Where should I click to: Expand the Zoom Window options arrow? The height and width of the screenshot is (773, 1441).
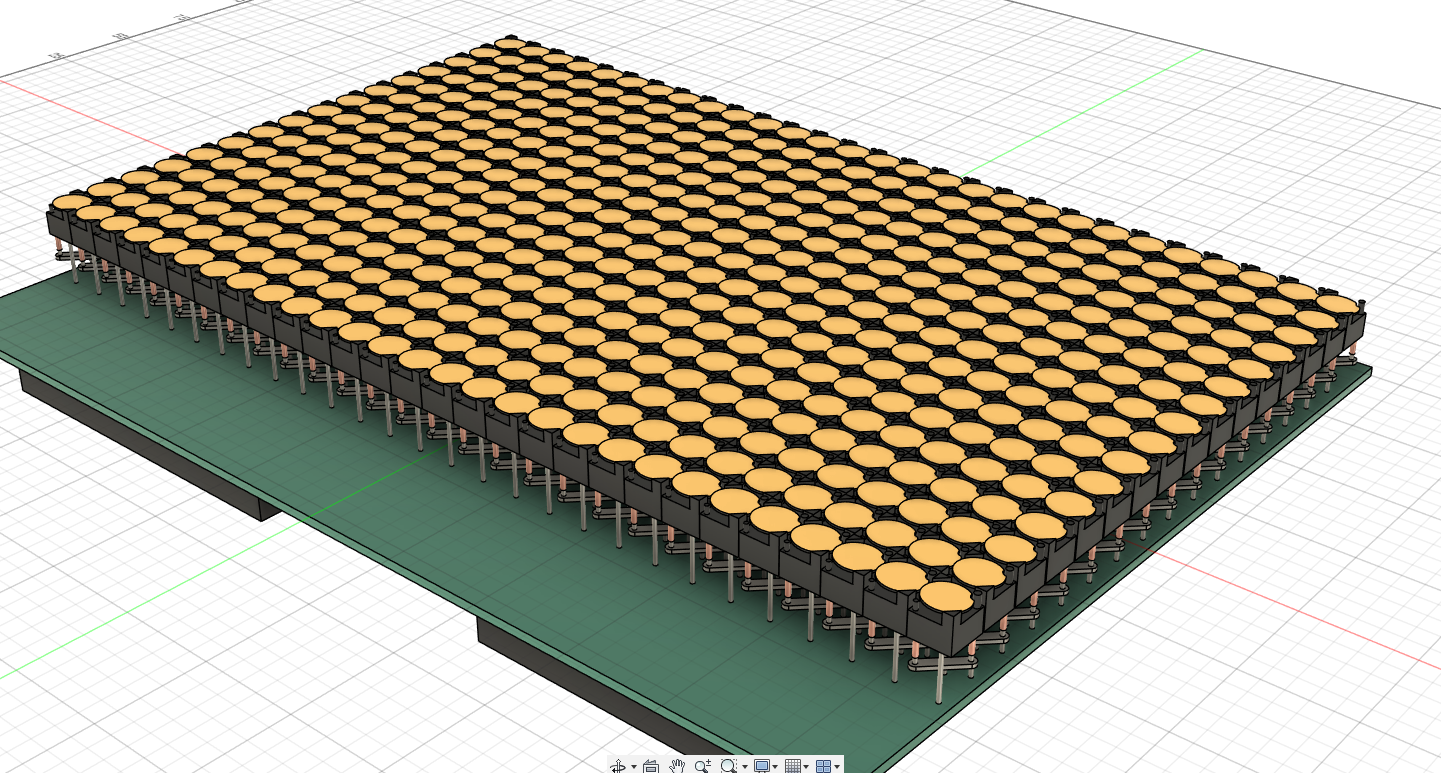tap(744, 767)
